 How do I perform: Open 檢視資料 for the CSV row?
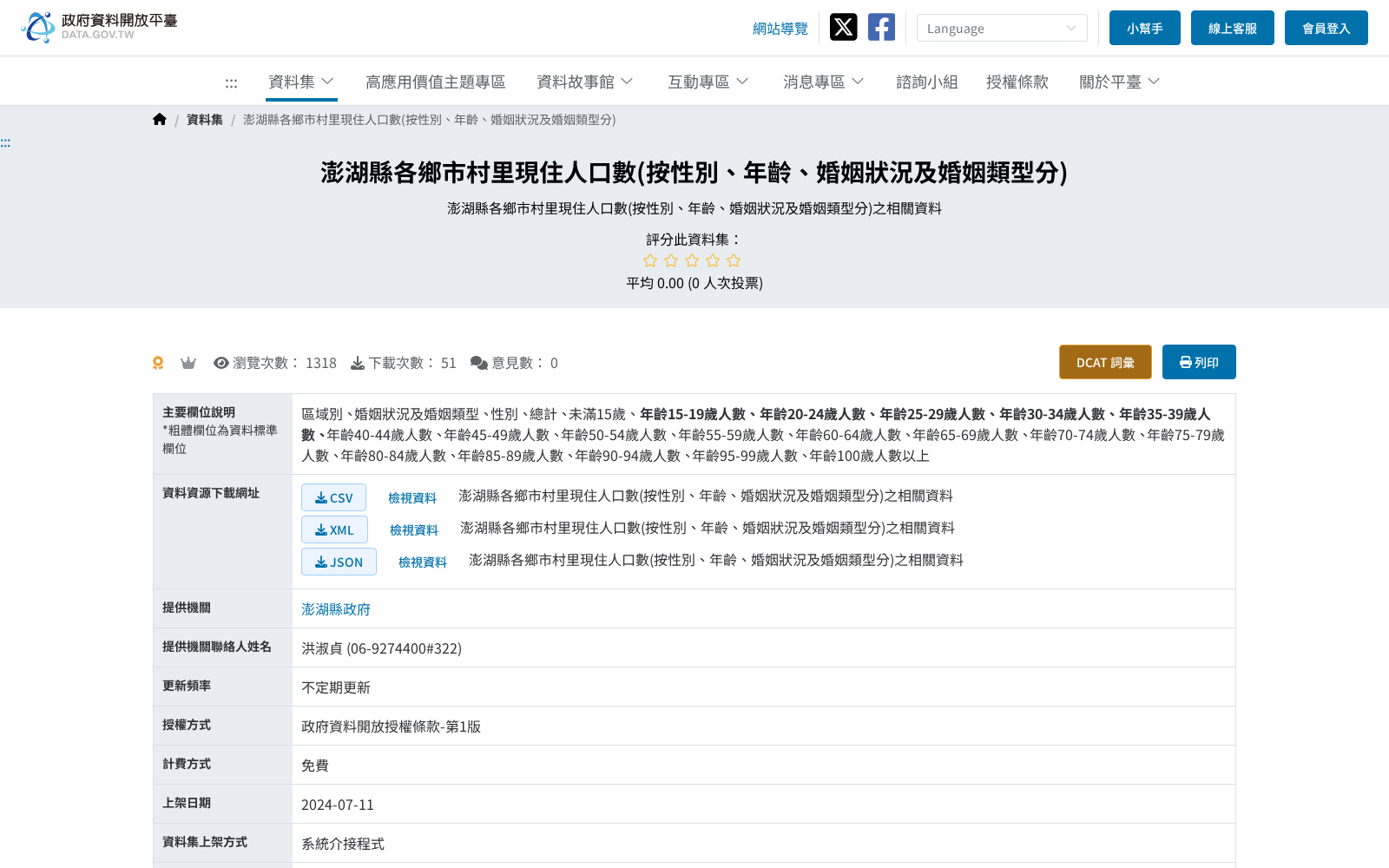[412, 498]
